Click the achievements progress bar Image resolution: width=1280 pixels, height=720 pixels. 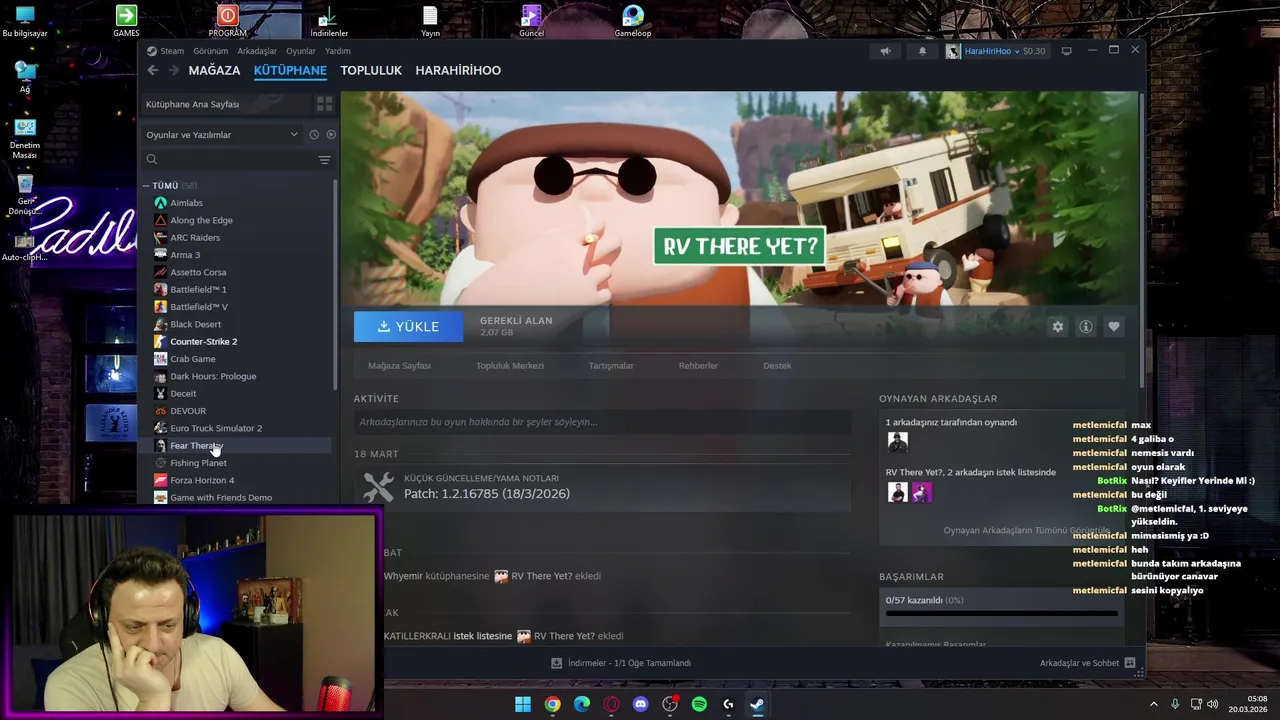[x=1001, y=613]
